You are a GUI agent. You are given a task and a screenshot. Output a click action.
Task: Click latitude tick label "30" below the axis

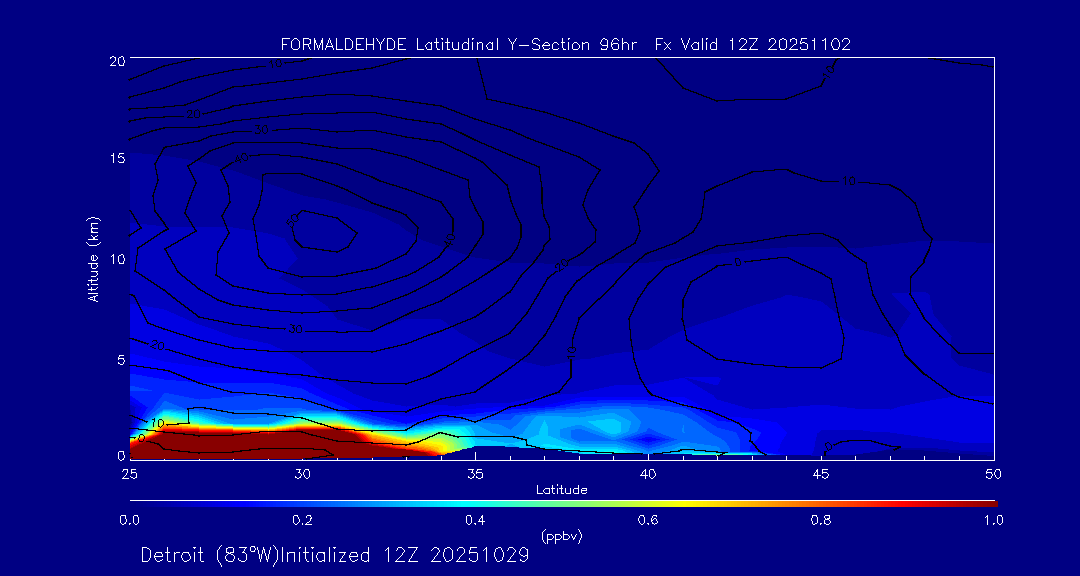pyautogui.click(x=302, y=474)
